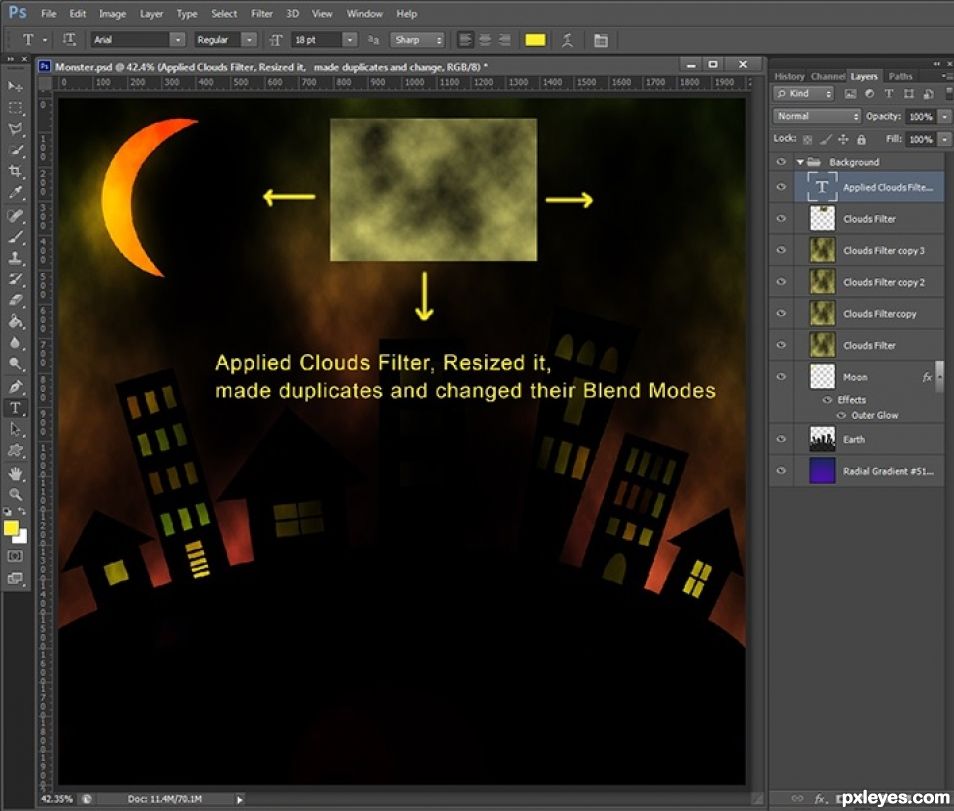Viewport: 954px width, 811px height.
Task: Swap foreground and background colors
Action: (22, 512)
